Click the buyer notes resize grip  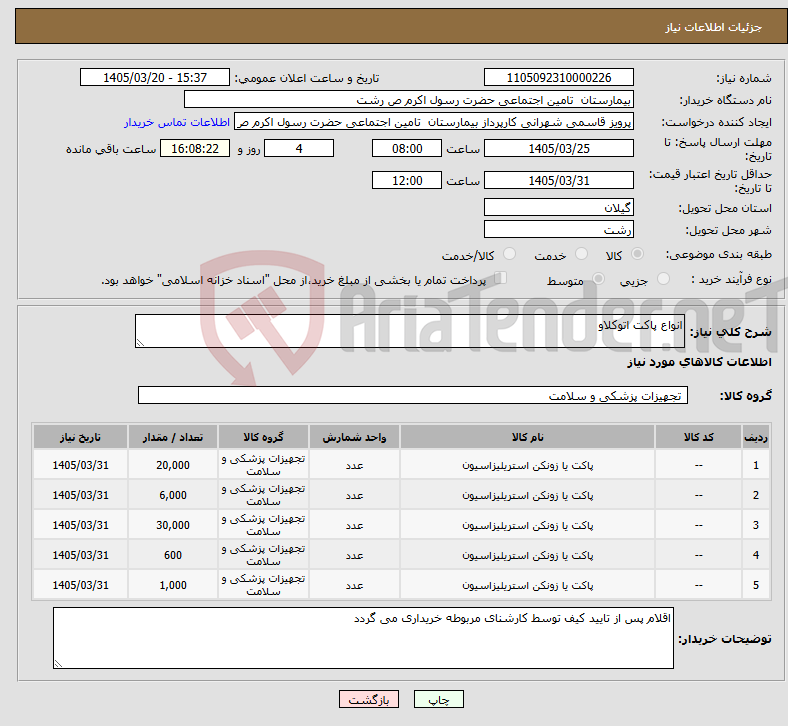(x=58, y=664)
